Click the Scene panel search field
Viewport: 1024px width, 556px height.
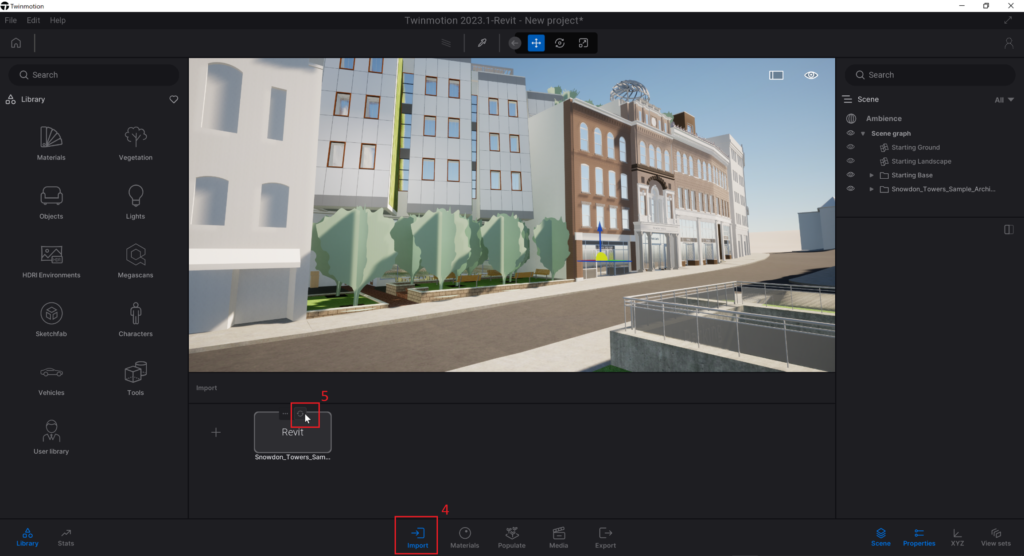coord(930,75)
